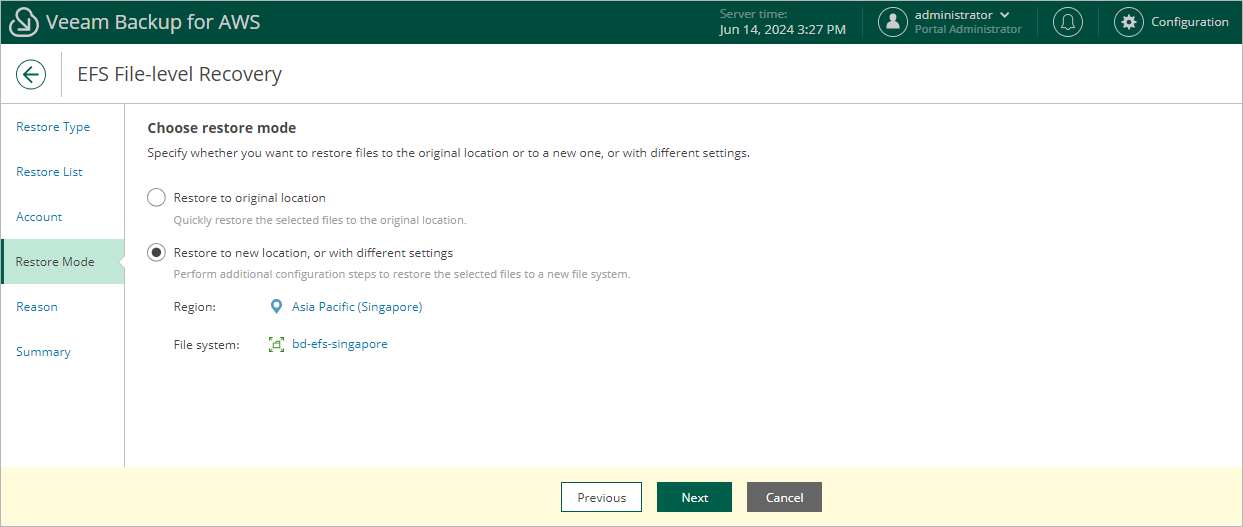
Task: Click the Next button
Action: pyautogui.click(x=694, y=497)
